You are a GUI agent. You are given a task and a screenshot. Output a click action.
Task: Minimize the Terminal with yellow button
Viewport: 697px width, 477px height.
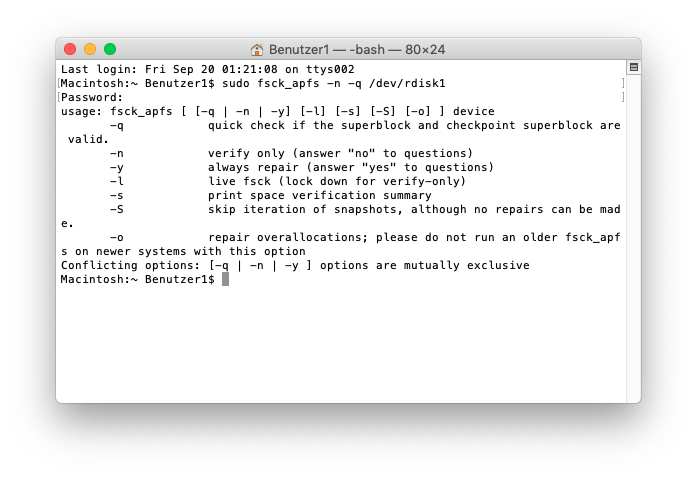click(x=90, y=49)
